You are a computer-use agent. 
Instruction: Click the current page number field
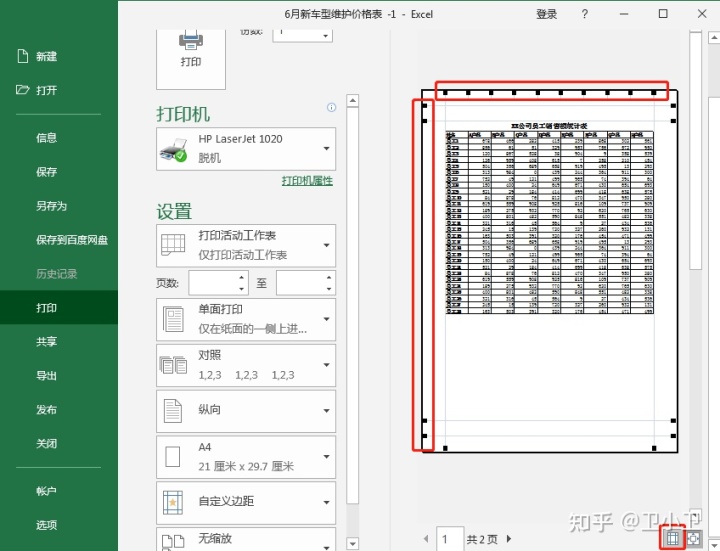450,539
